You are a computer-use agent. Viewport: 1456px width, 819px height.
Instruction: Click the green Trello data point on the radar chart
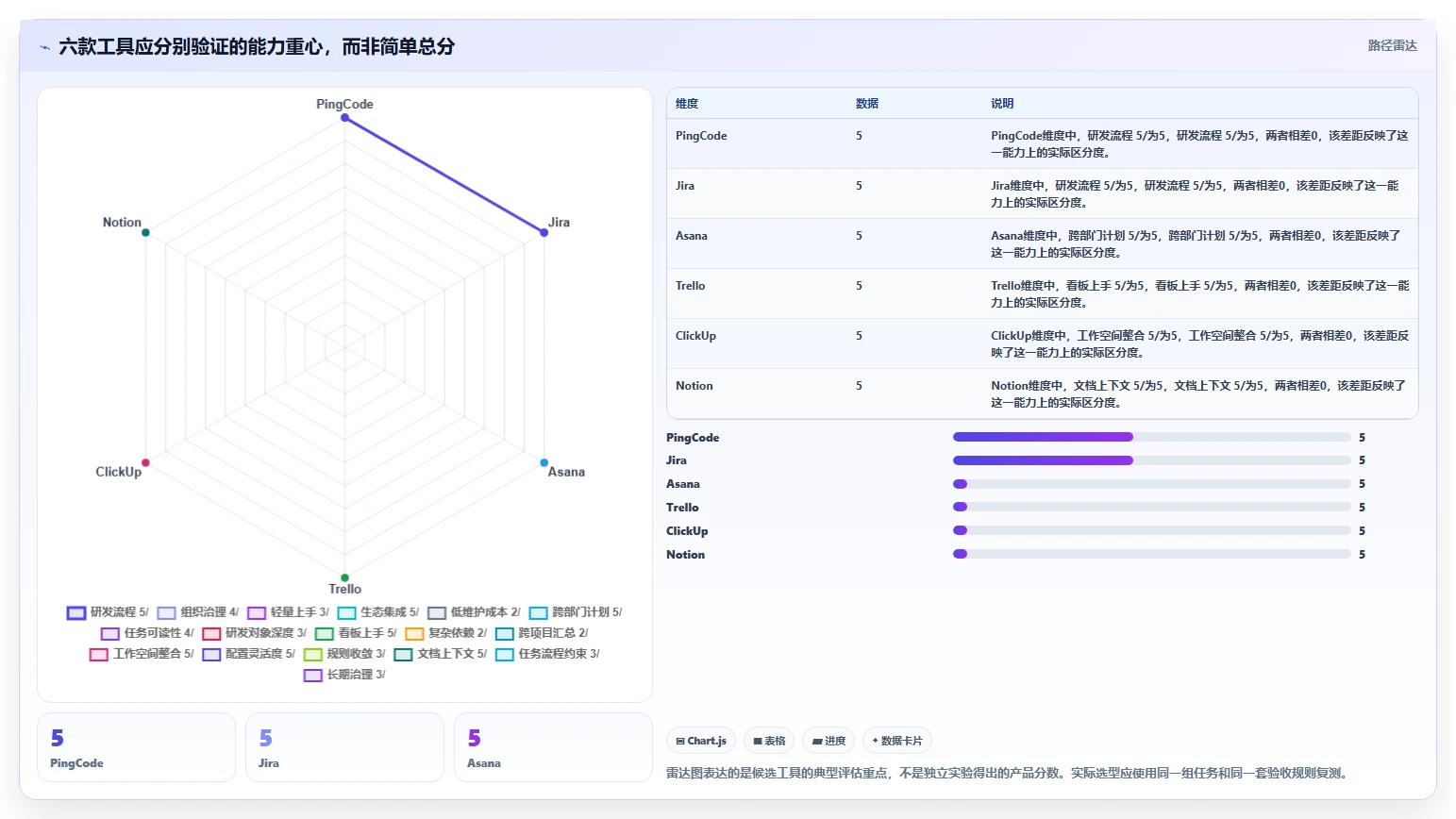344,577
